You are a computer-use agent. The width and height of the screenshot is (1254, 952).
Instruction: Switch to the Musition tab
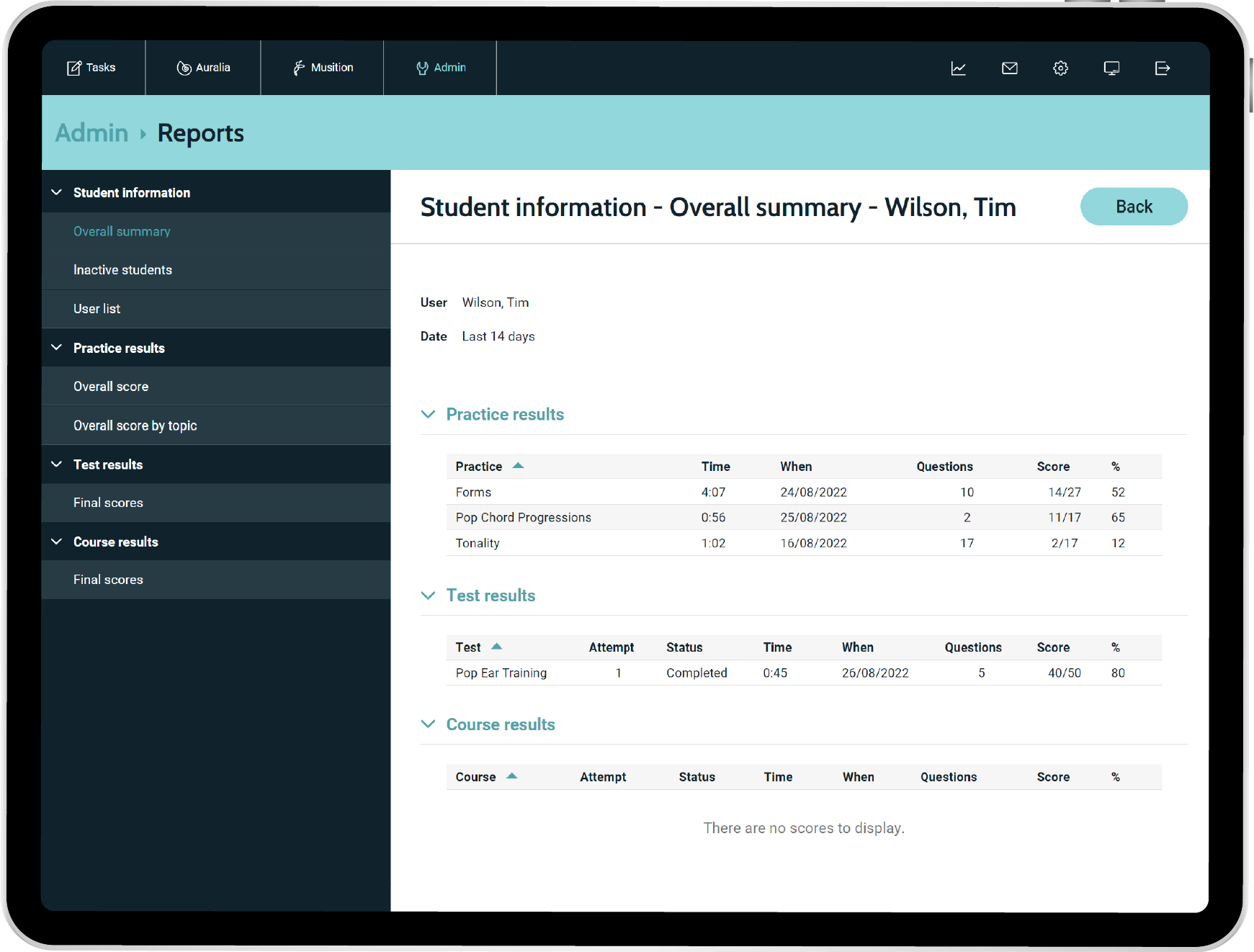point(323,68)
